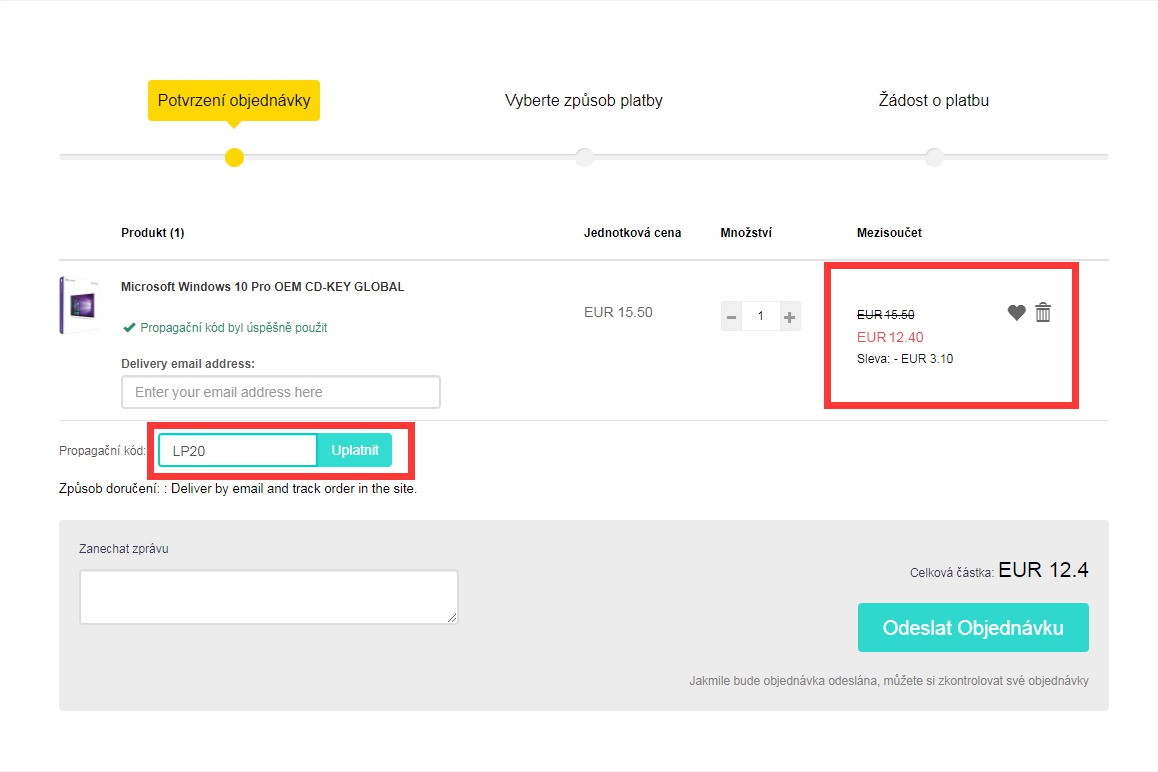This screenshot has height=772, width=1158.
Task: Click the Zanechat zprávu message box
Action: [x=268, y=597]
